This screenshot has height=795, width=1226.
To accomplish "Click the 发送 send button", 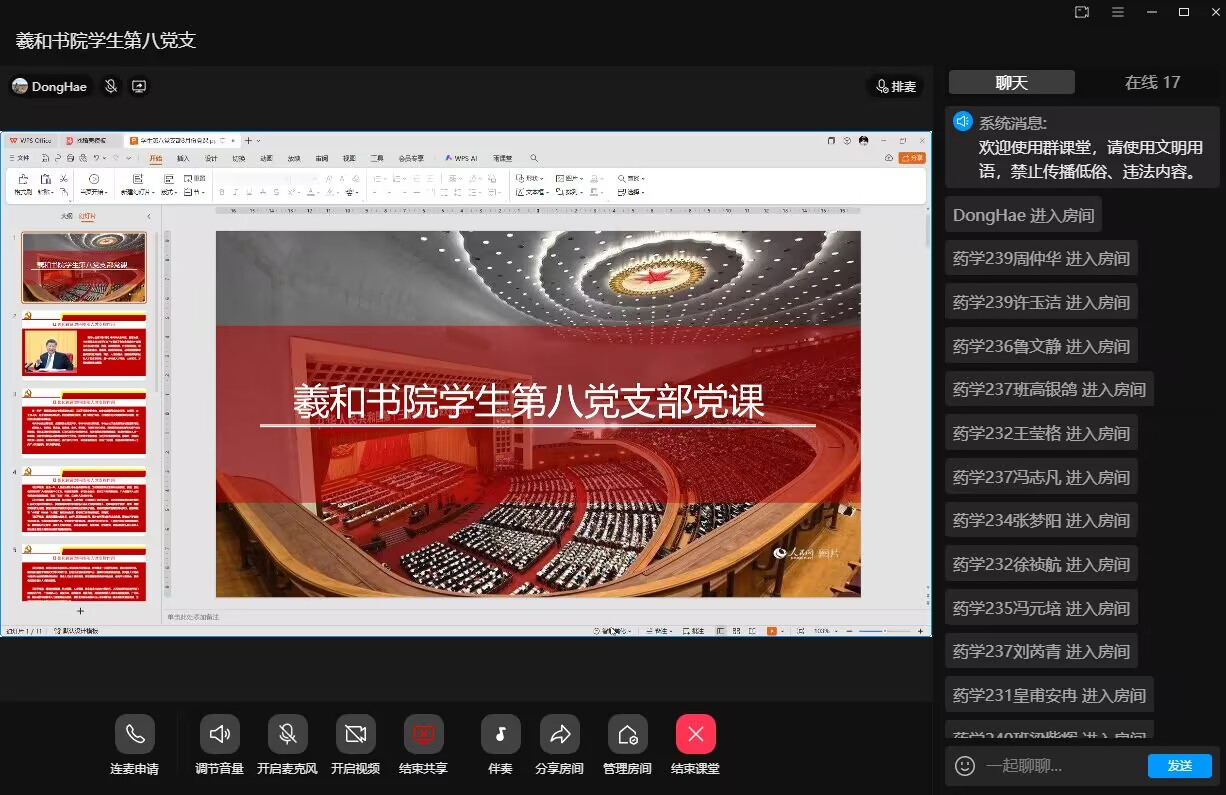I will [1179, 766].
